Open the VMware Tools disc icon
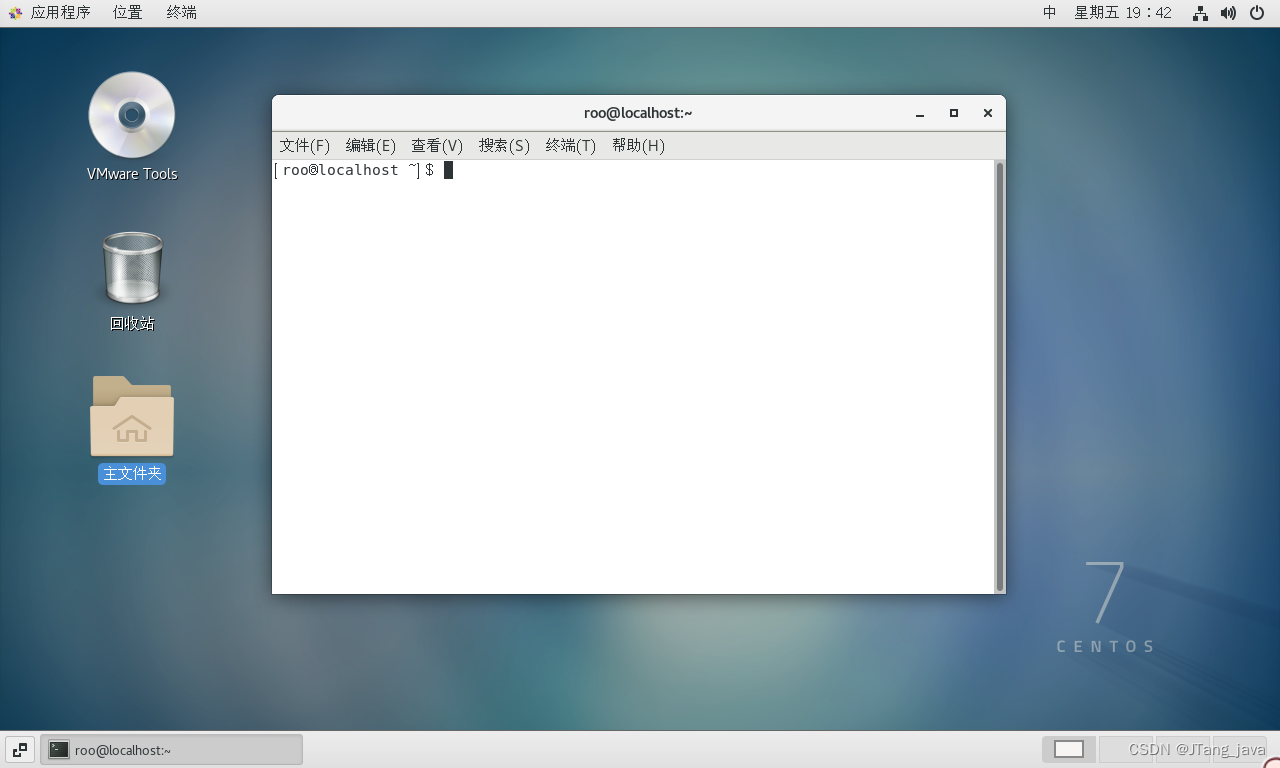 click(132, 115)
